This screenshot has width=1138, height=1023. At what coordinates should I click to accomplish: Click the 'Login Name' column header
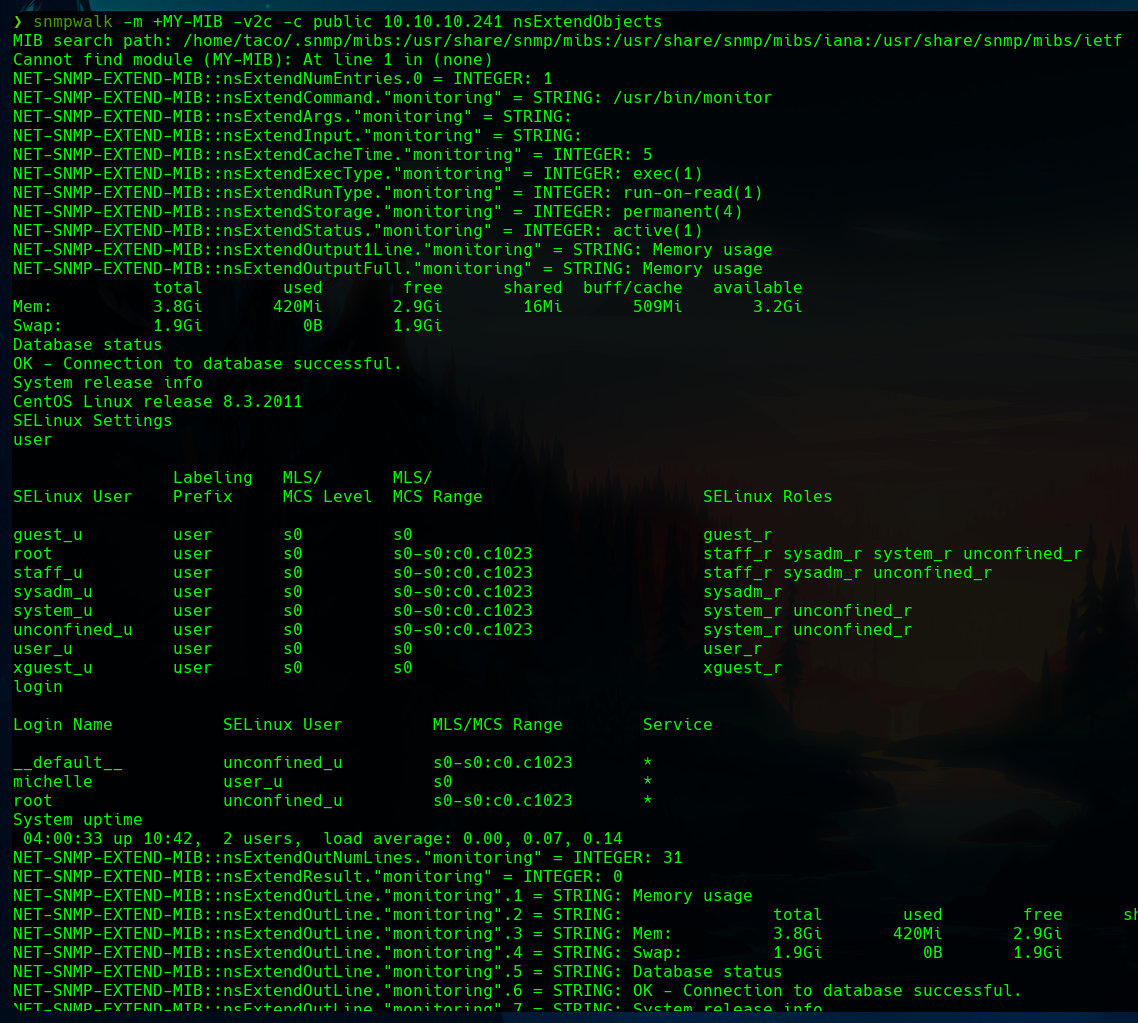tap(62, 725)
